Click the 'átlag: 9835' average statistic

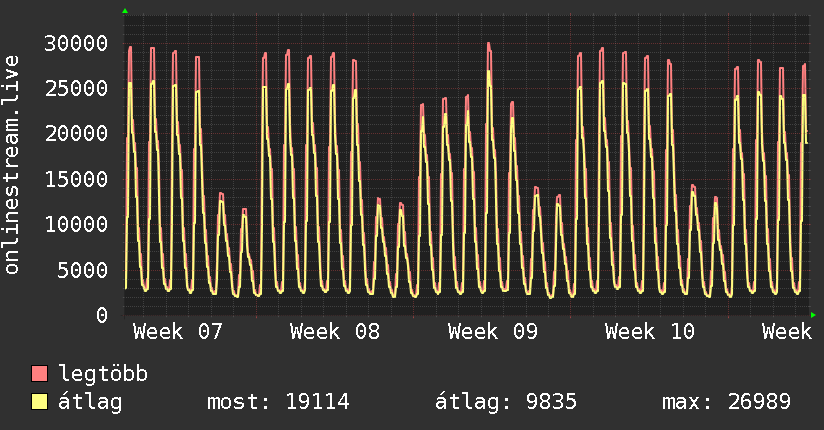coord(505,403)
